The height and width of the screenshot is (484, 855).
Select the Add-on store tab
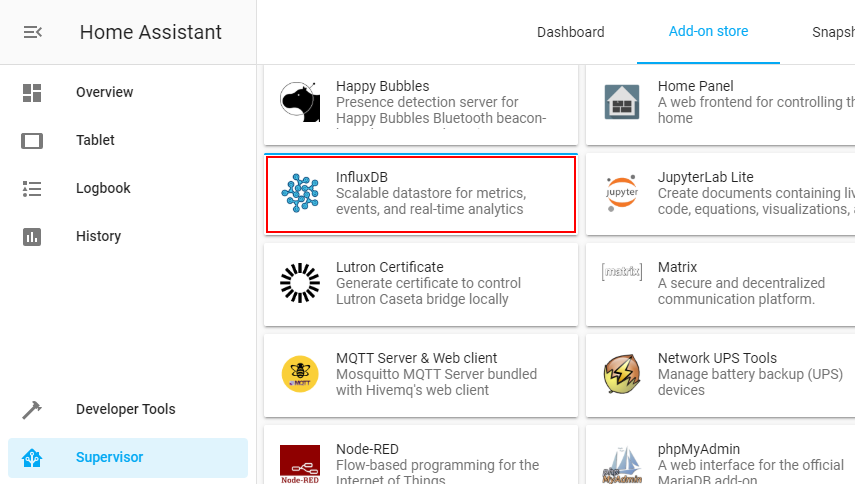coord(708,32)
